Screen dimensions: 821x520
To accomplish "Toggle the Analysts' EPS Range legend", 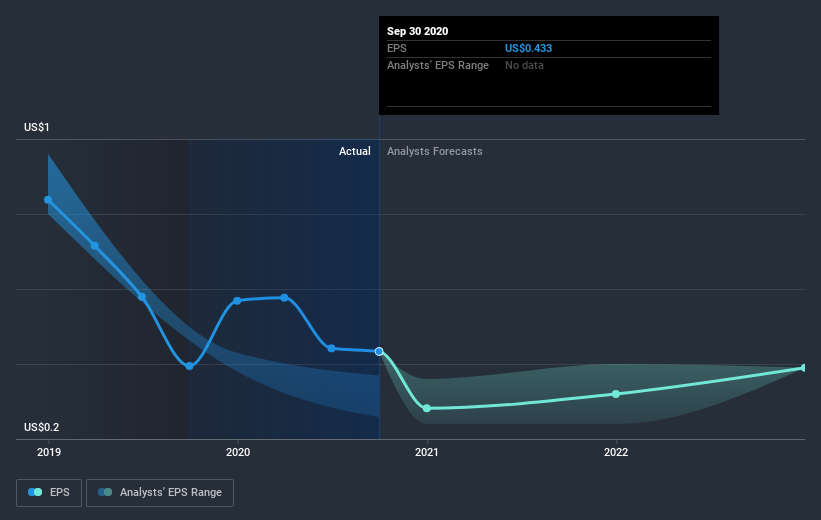I will coord(160,493).
